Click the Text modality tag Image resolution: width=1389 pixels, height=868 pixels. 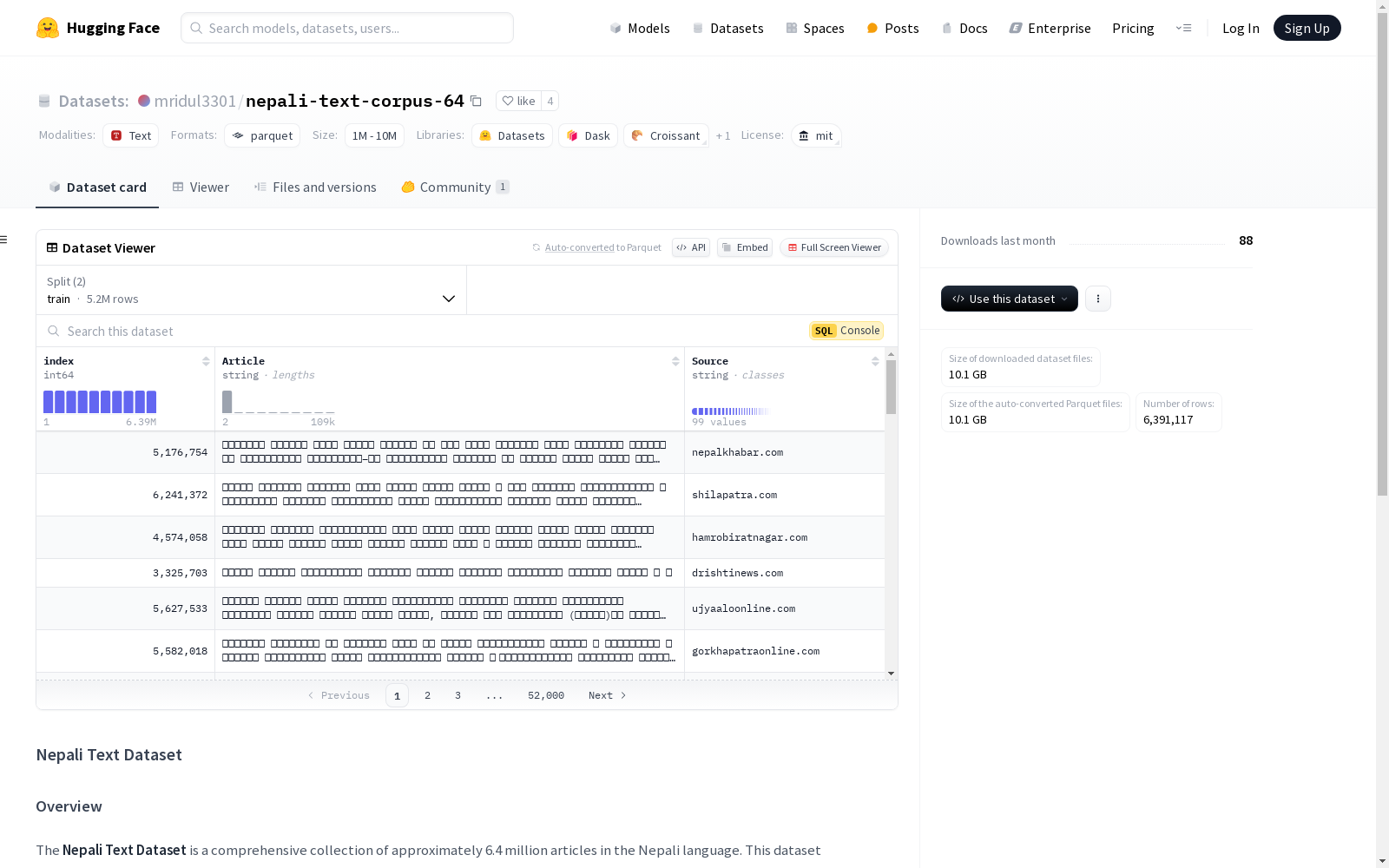tap(131, 135)
